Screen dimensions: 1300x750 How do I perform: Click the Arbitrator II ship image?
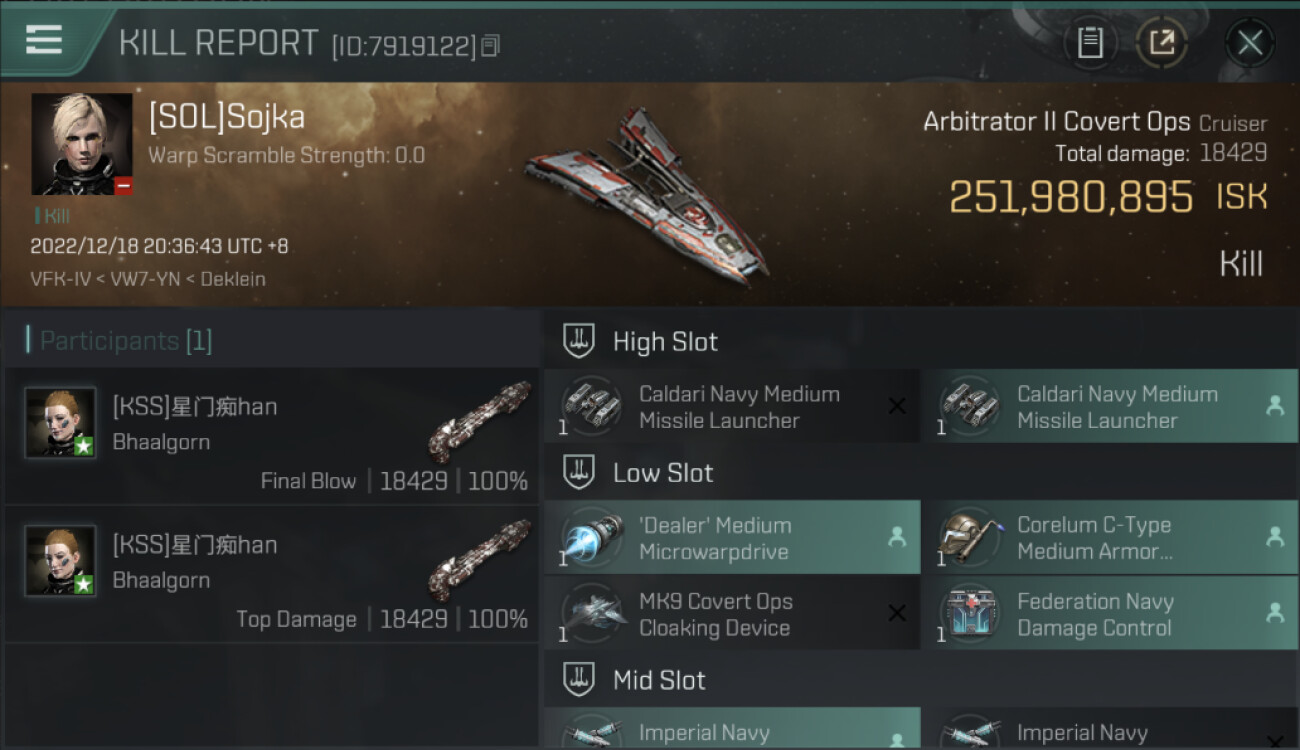point(647,197)
